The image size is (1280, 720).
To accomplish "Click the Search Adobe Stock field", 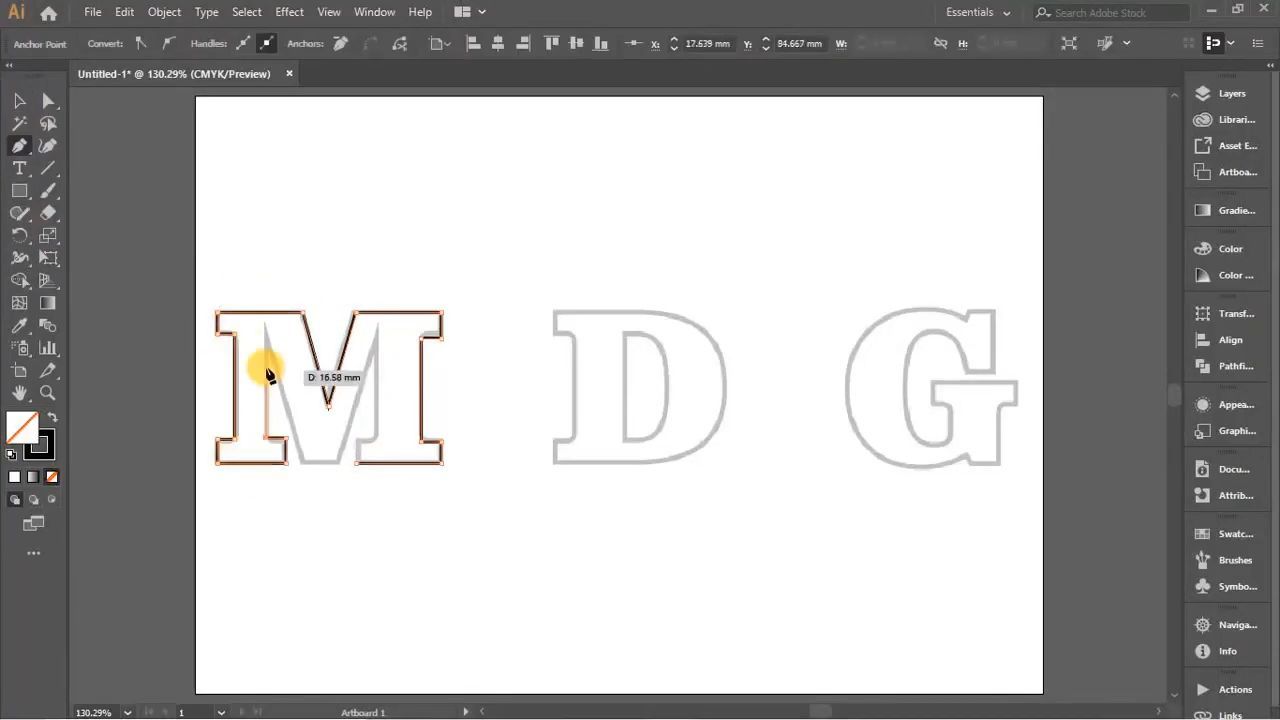I will point(1114,12).
